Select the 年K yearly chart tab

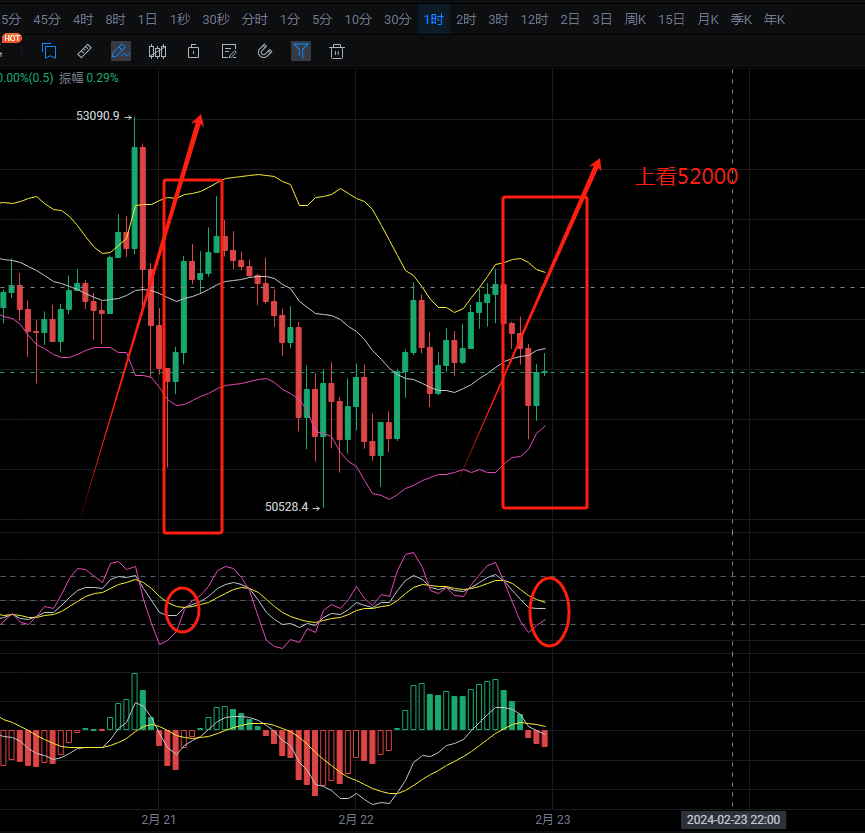774,18
